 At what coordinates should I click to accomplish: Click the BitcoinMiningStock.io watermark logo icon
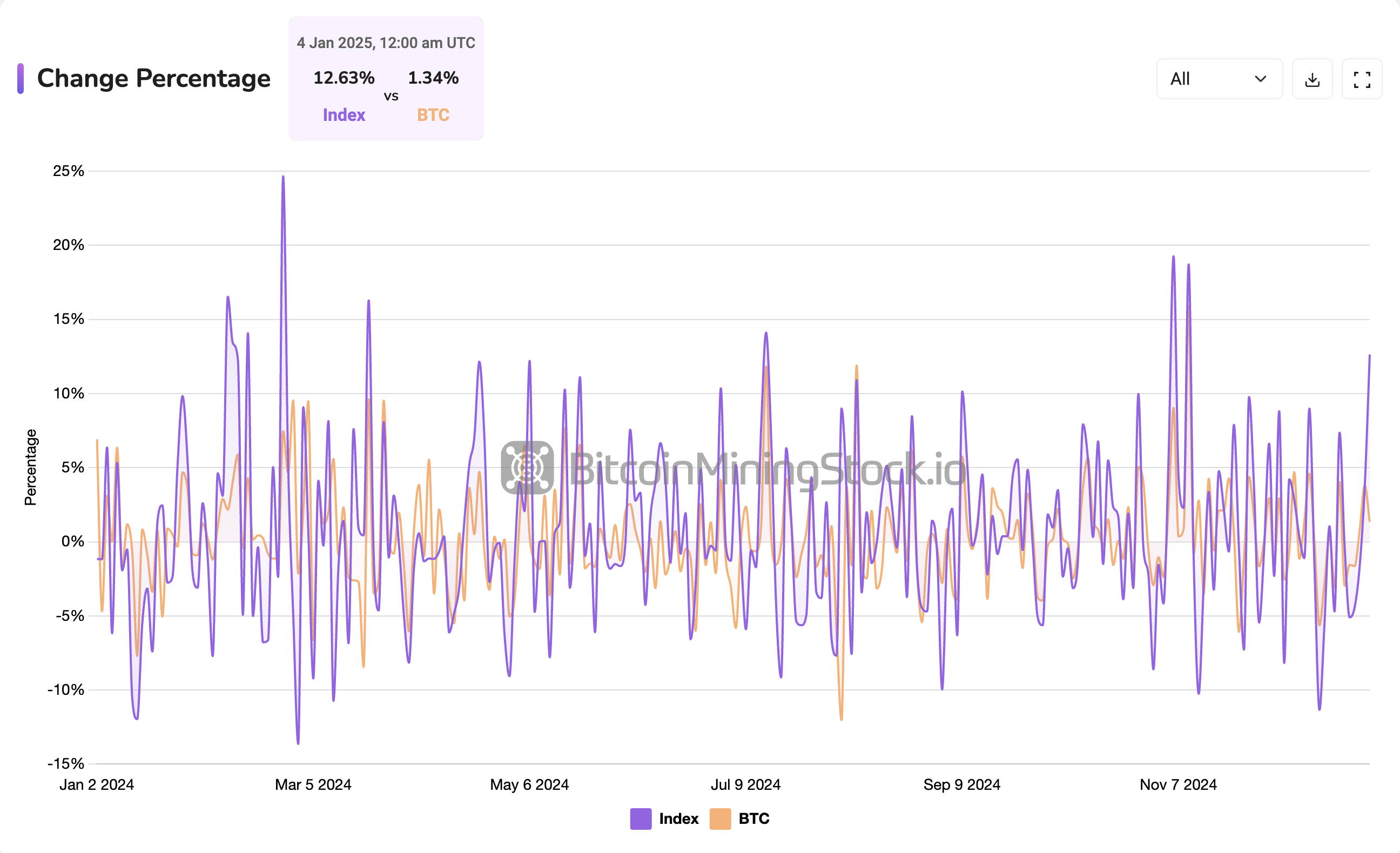(527, 468)
